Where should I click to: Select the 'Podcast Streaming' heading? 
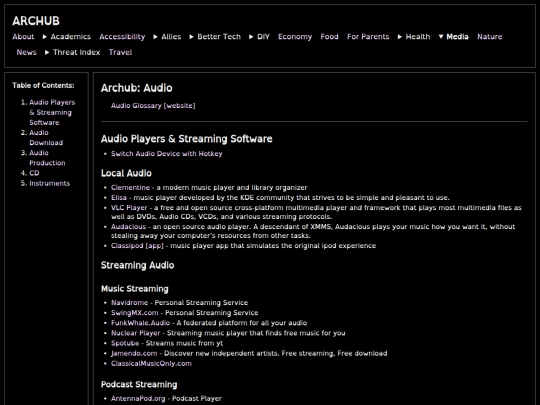(139, 384)
